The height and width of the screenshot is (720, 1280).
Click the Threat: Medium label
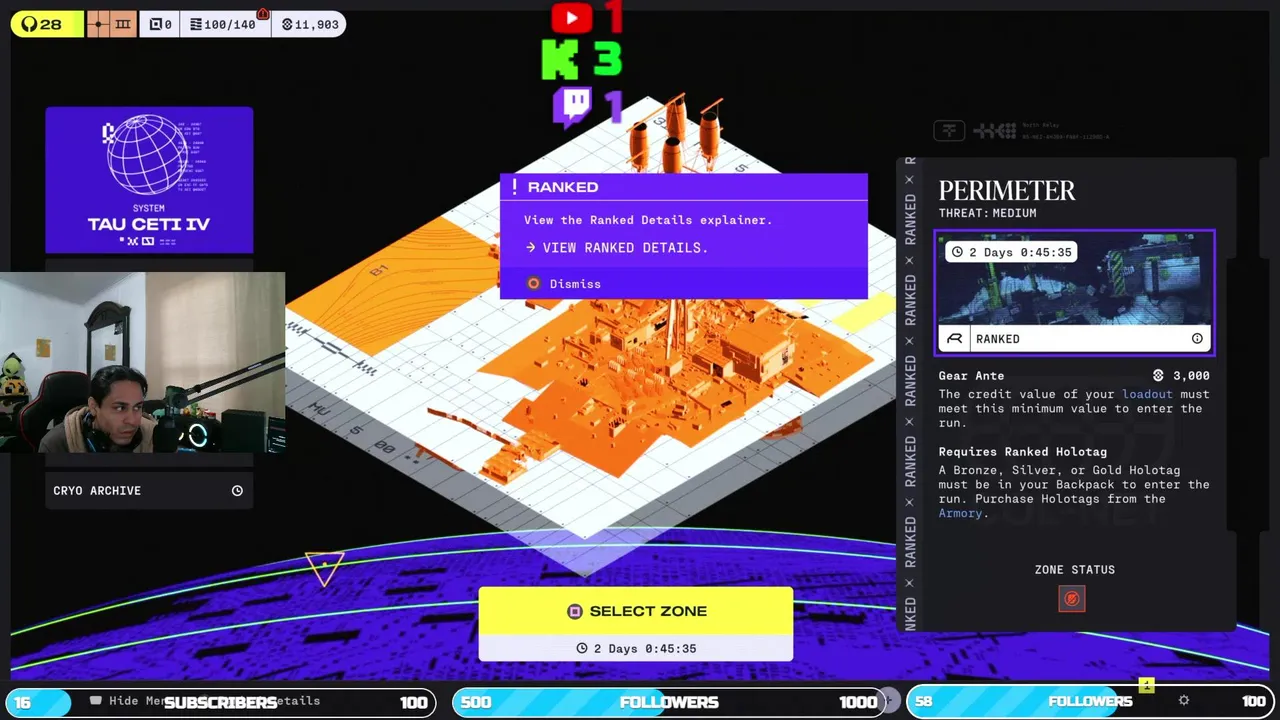click(x=987, y=213)
